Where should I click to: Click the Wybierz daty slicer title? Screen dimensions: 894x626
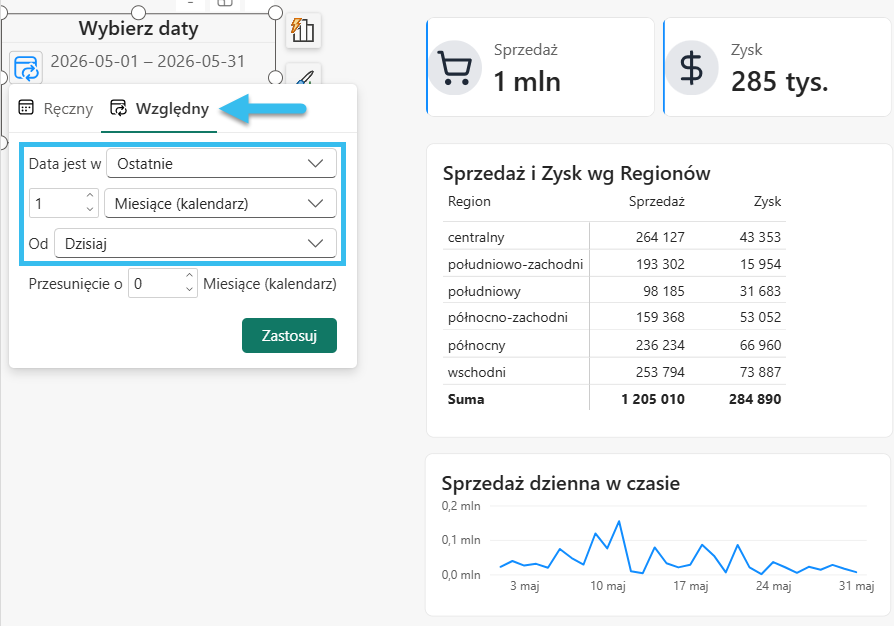(139, 29)
